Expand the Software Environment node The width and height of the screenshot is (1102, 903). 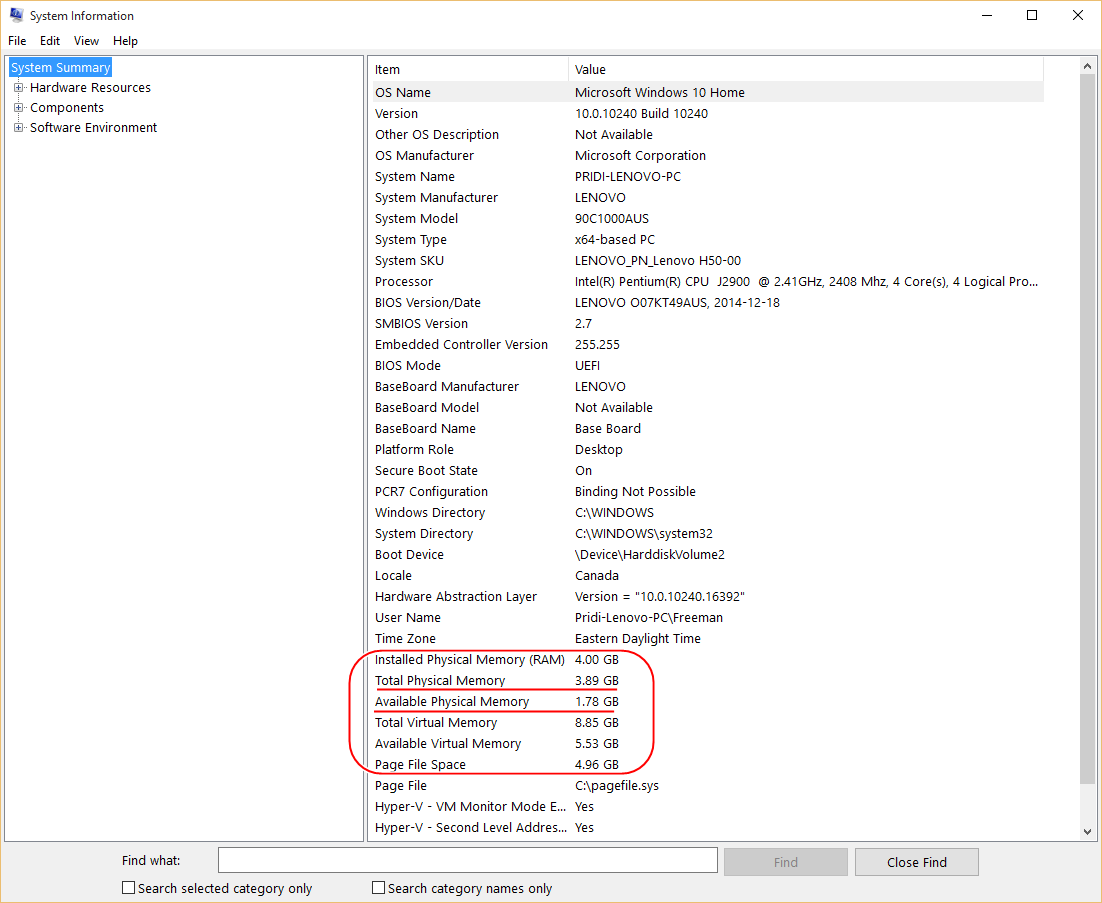(18, 127)
